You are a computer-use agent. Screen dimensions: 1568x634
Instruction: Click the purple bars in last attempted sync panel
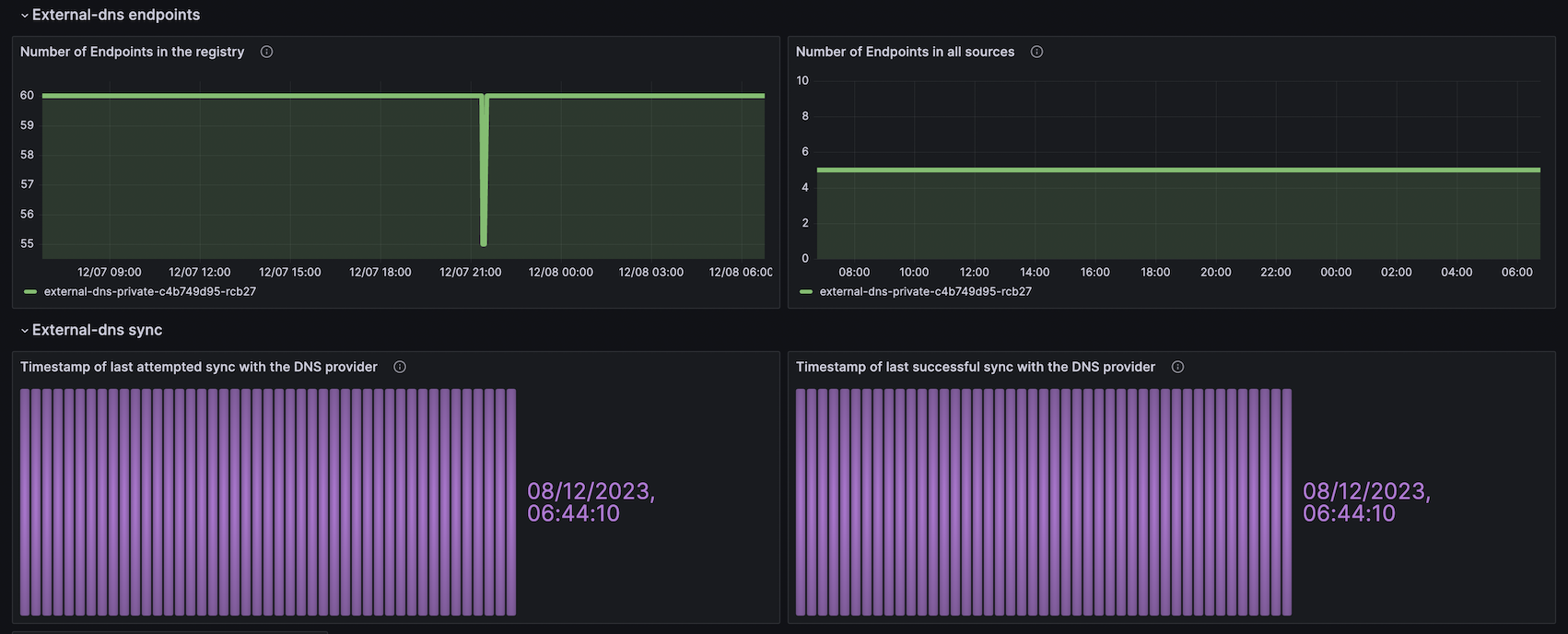tap(267, 502)
